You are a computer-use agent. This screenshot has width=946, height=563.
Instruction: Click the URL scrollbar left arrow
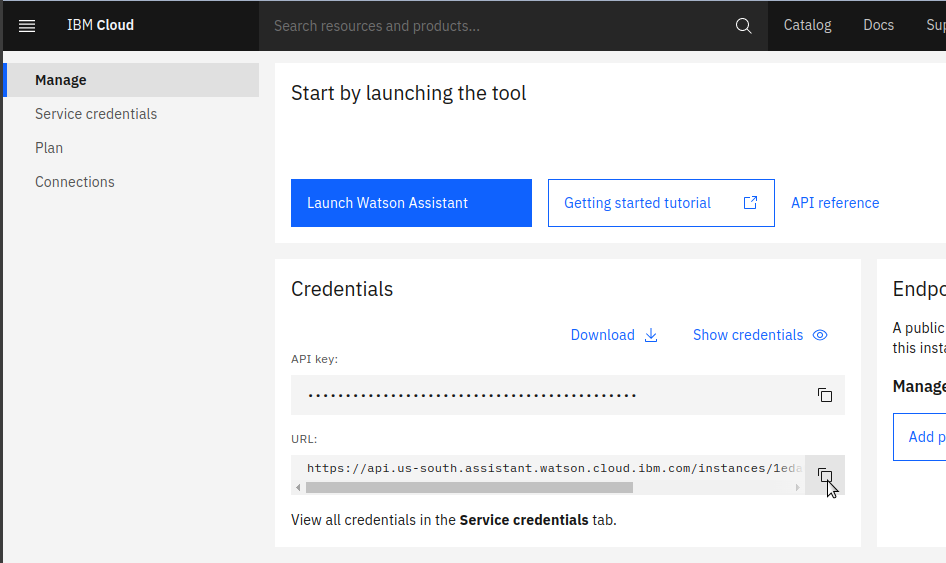pos(298,488)
